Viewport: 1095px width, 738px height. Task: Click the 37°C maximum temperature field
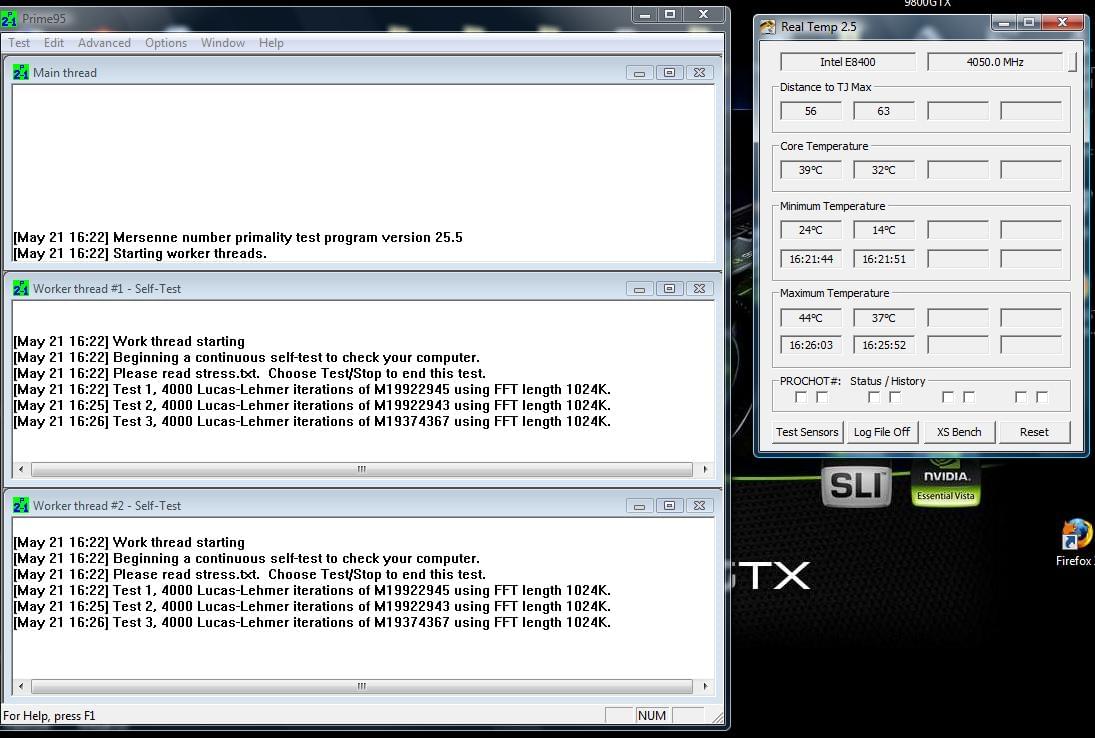[x=883, y=318]
